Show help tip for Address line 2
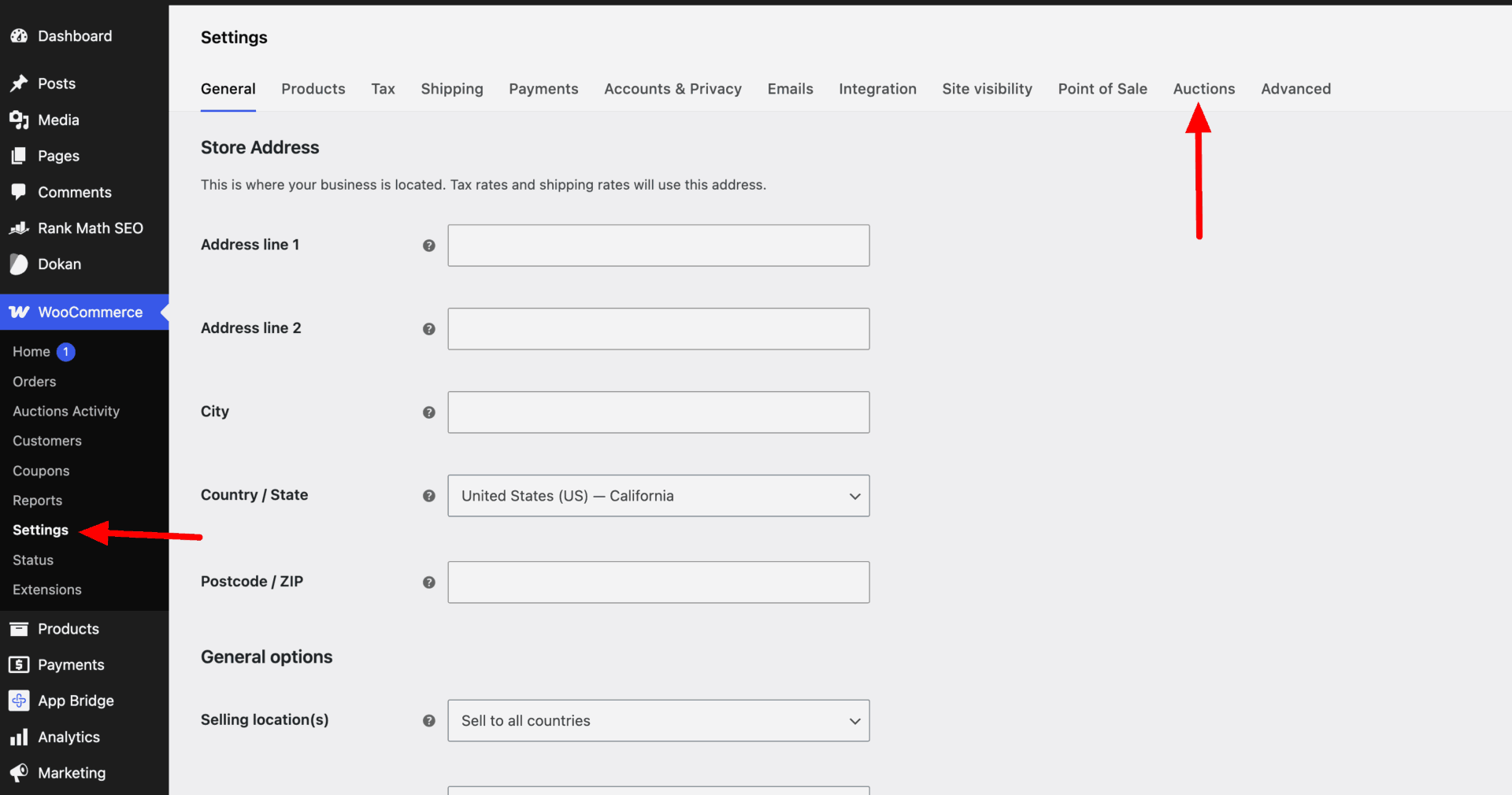 pyautogui.click(x=429, y=329)
